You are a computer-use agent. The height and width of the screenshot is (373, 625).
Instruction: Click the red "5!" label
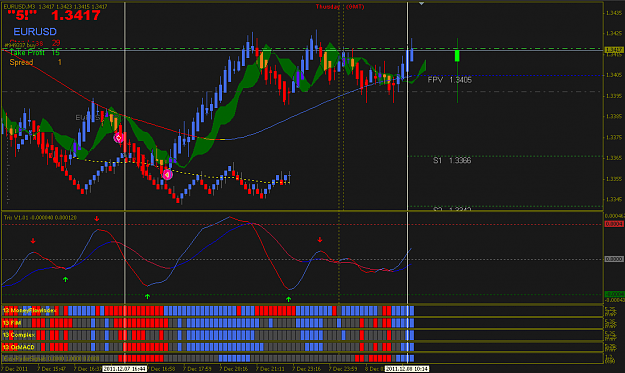(22, 16)
